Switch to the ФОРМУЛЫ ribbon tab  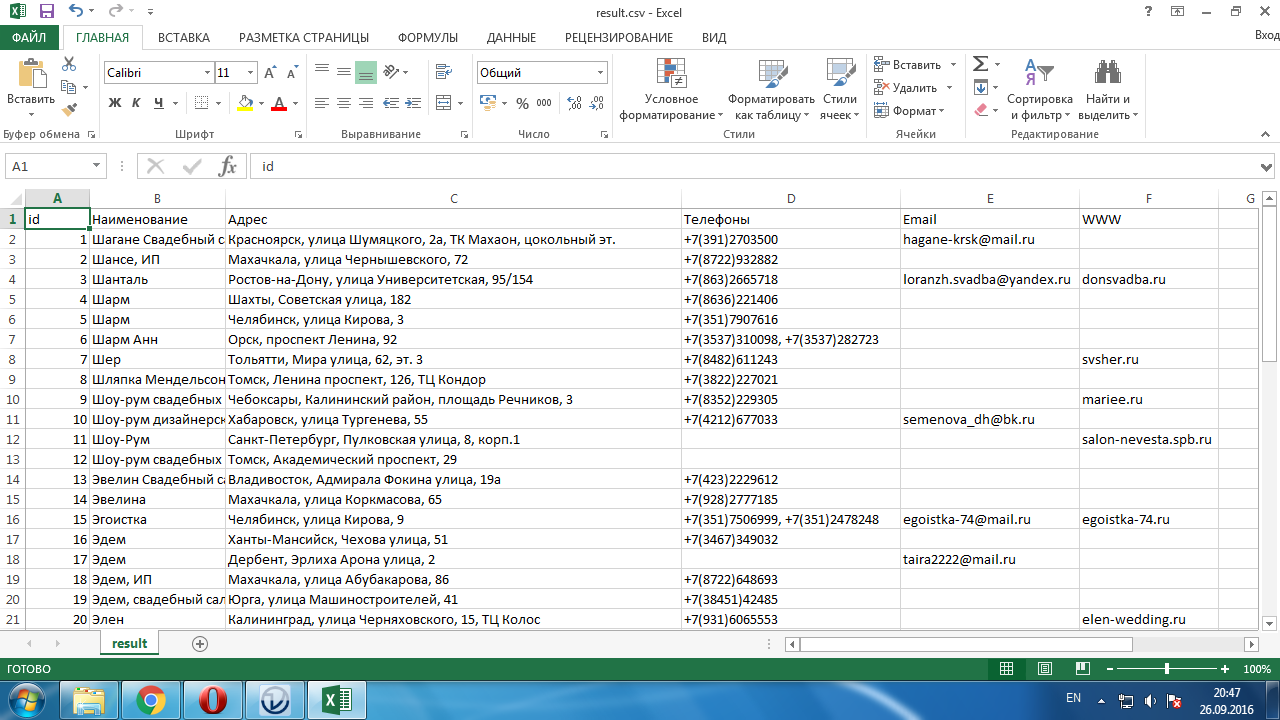[427, 37]
